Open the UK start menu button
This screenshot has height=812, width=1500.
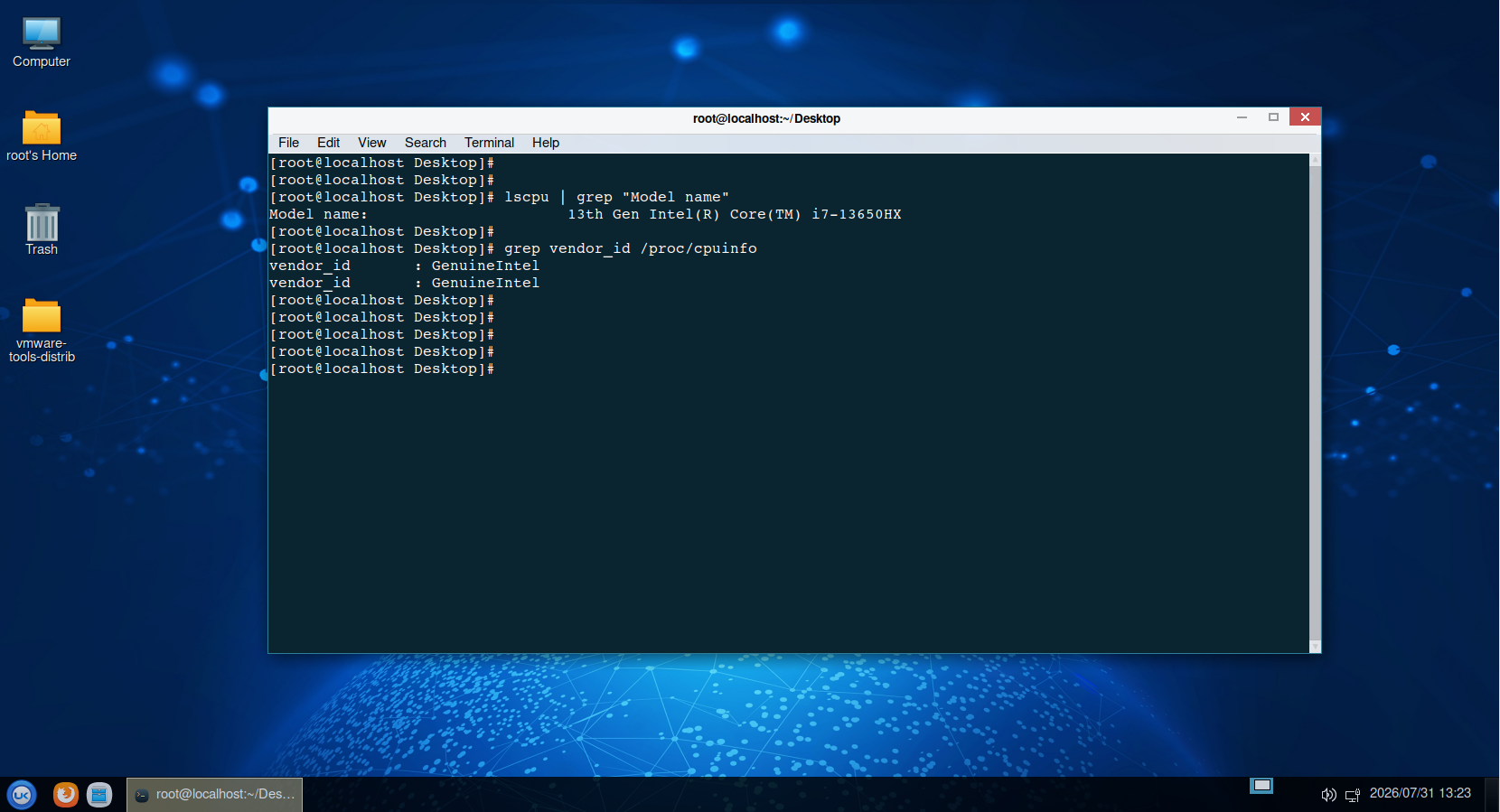(22, 795)
